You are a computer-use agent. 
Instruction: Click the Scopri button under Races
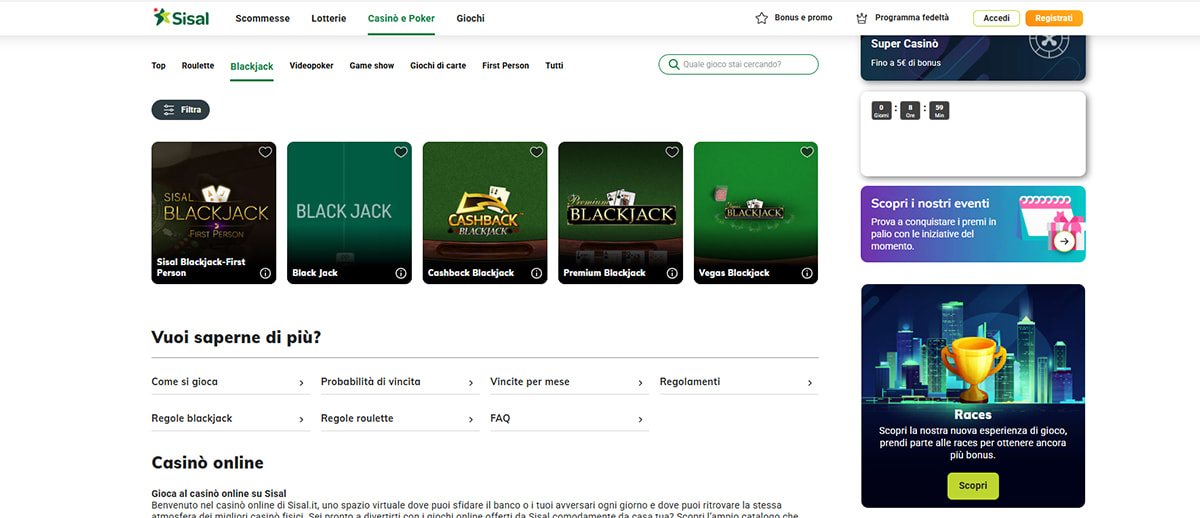click(x=973, y=485)
